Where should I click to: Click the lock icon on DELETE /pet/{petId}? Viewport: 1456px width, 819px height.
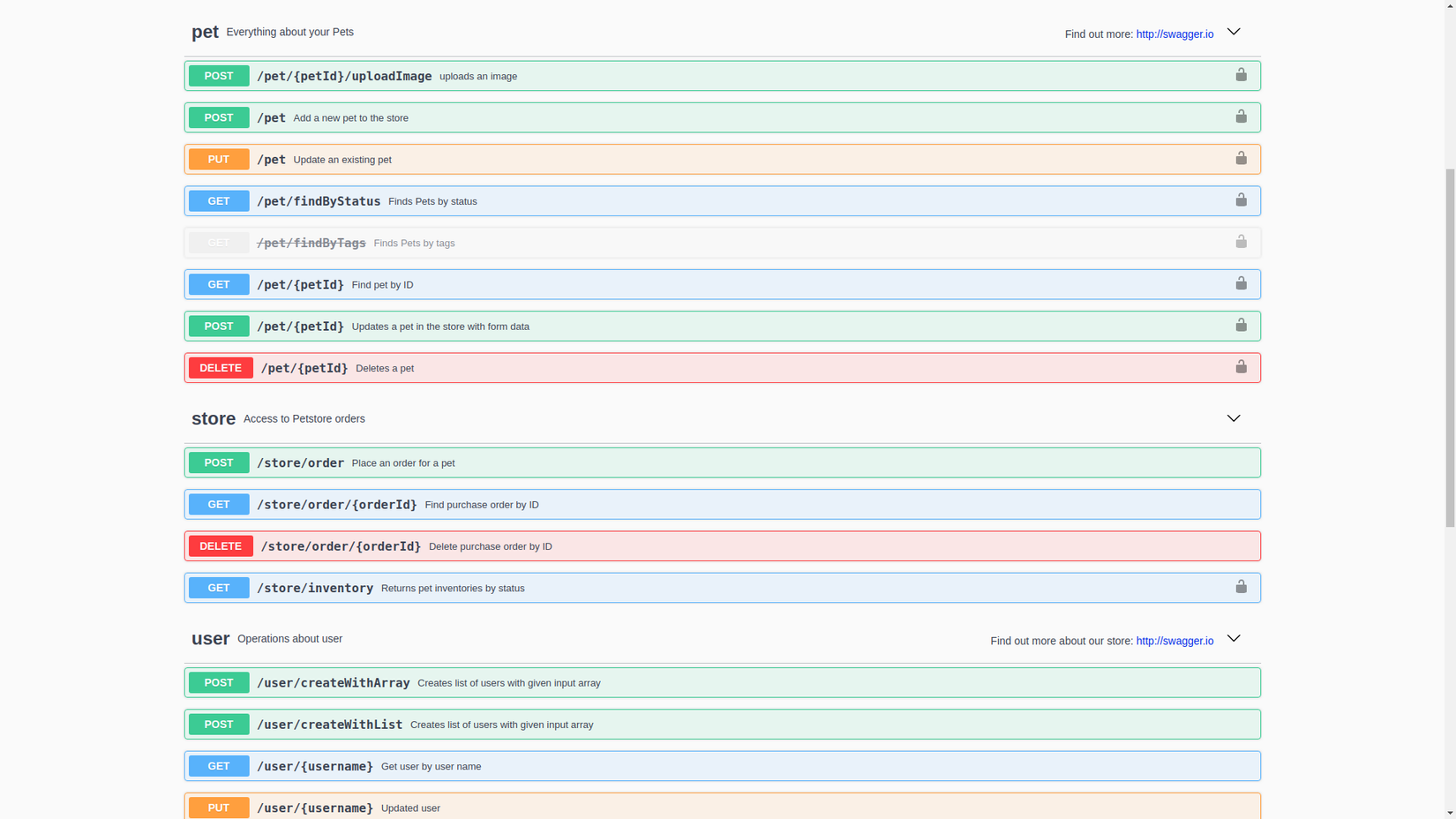[x=1241, y=367]
